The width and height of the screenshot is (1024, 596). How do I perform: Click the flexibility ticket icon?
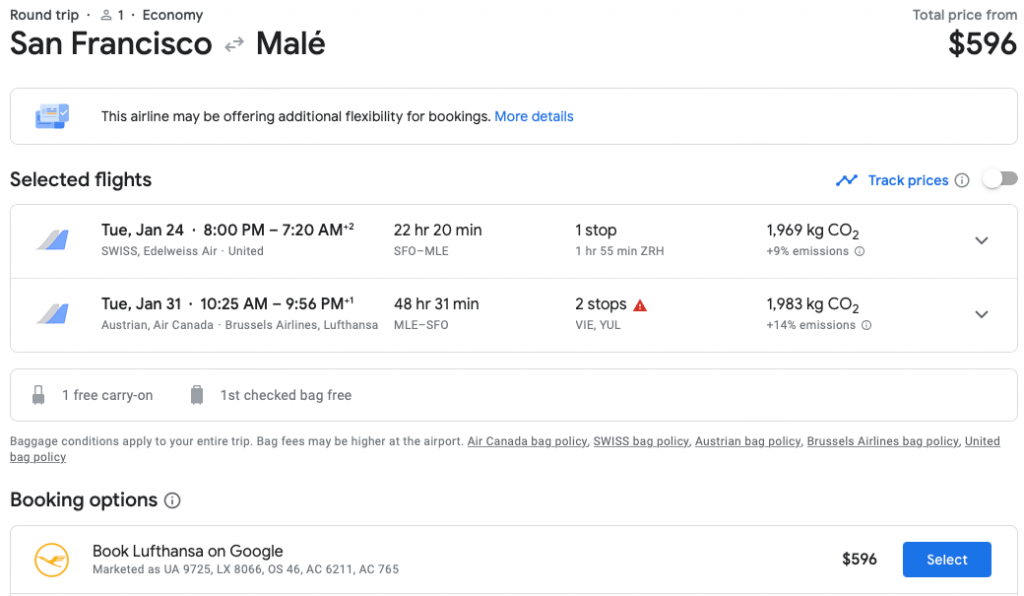click(52, 116)
